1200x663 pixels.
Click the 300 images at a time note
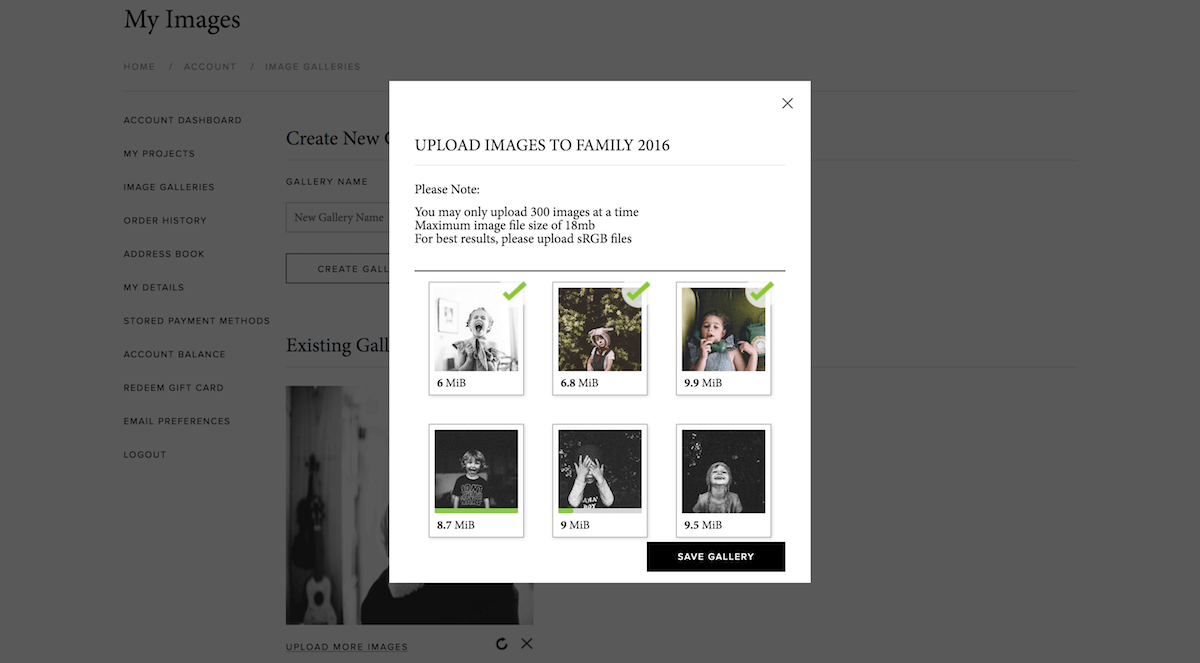(x=527, y=212)
